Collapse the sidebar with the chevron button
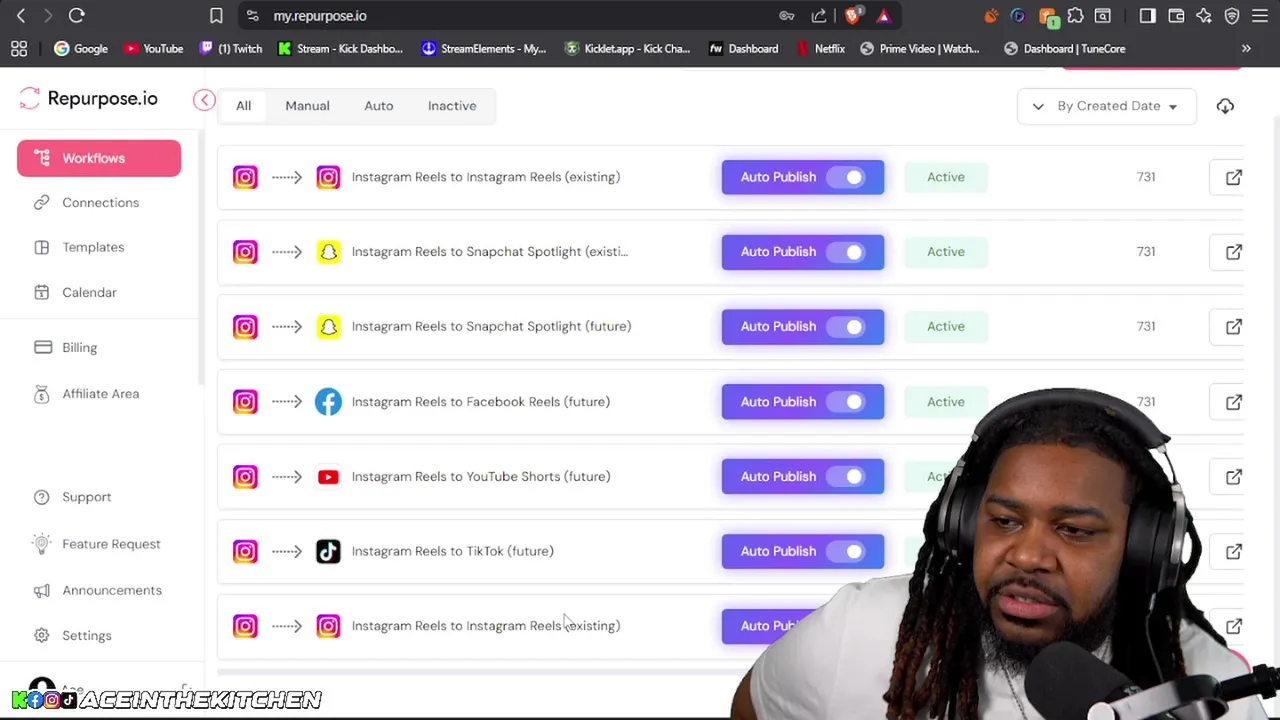 (x=204, y=100)
